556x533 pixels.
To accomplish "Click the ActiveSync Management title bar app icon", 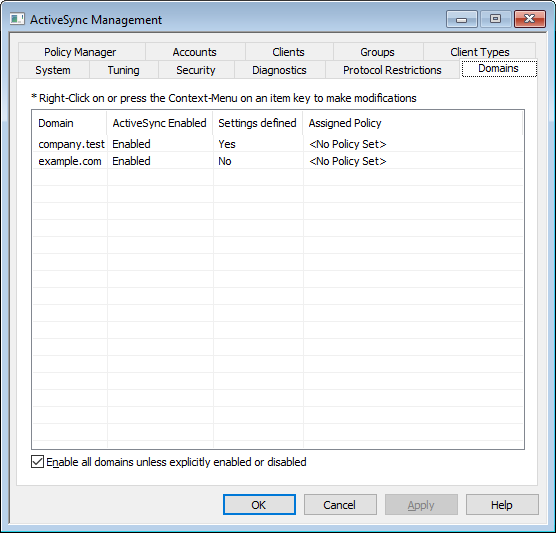I will 17,19.
